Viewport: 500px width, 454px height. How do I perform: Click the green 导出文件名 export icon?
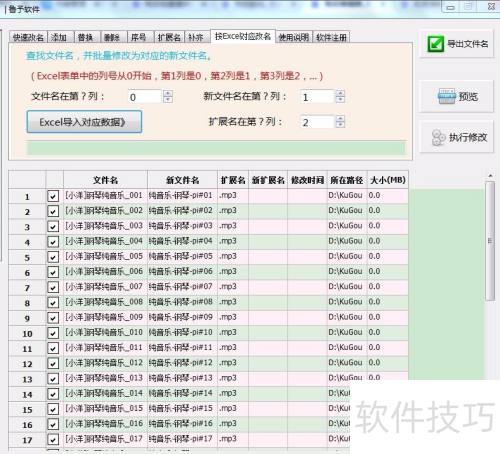pyautogui.click(x=436, y=44)
